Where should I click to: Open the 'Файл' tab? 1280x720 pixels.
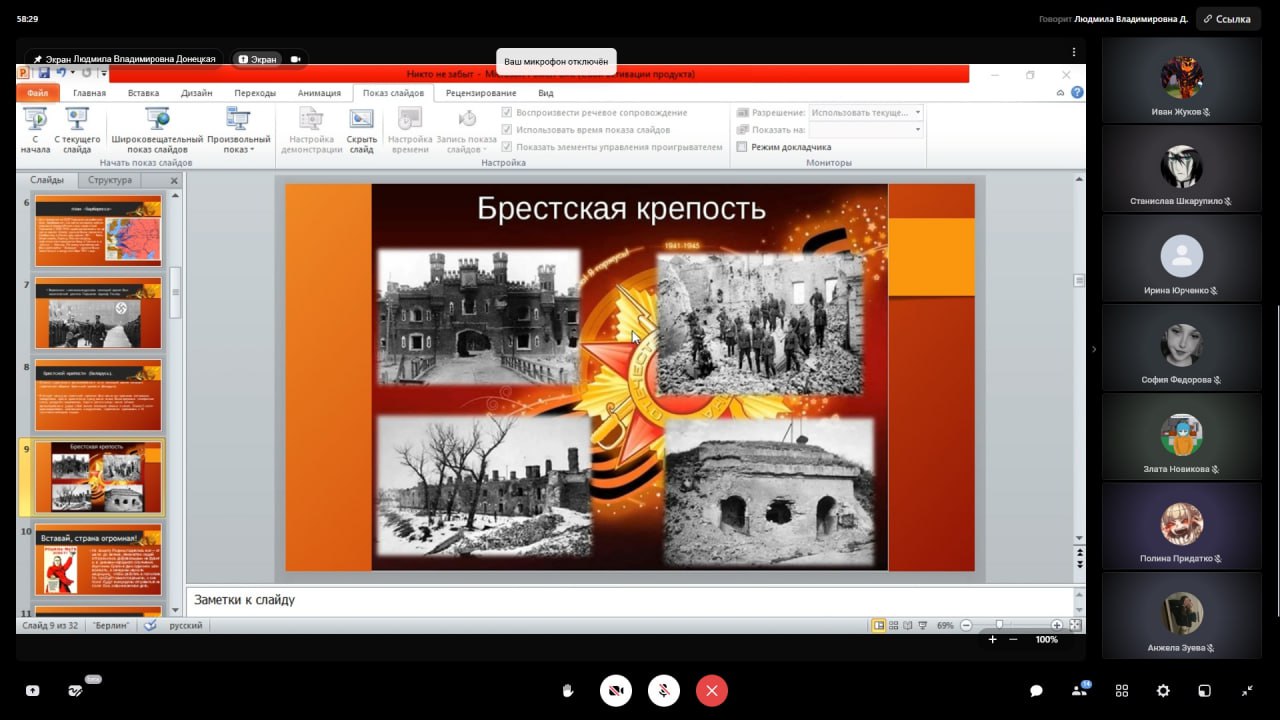point(38,93)
